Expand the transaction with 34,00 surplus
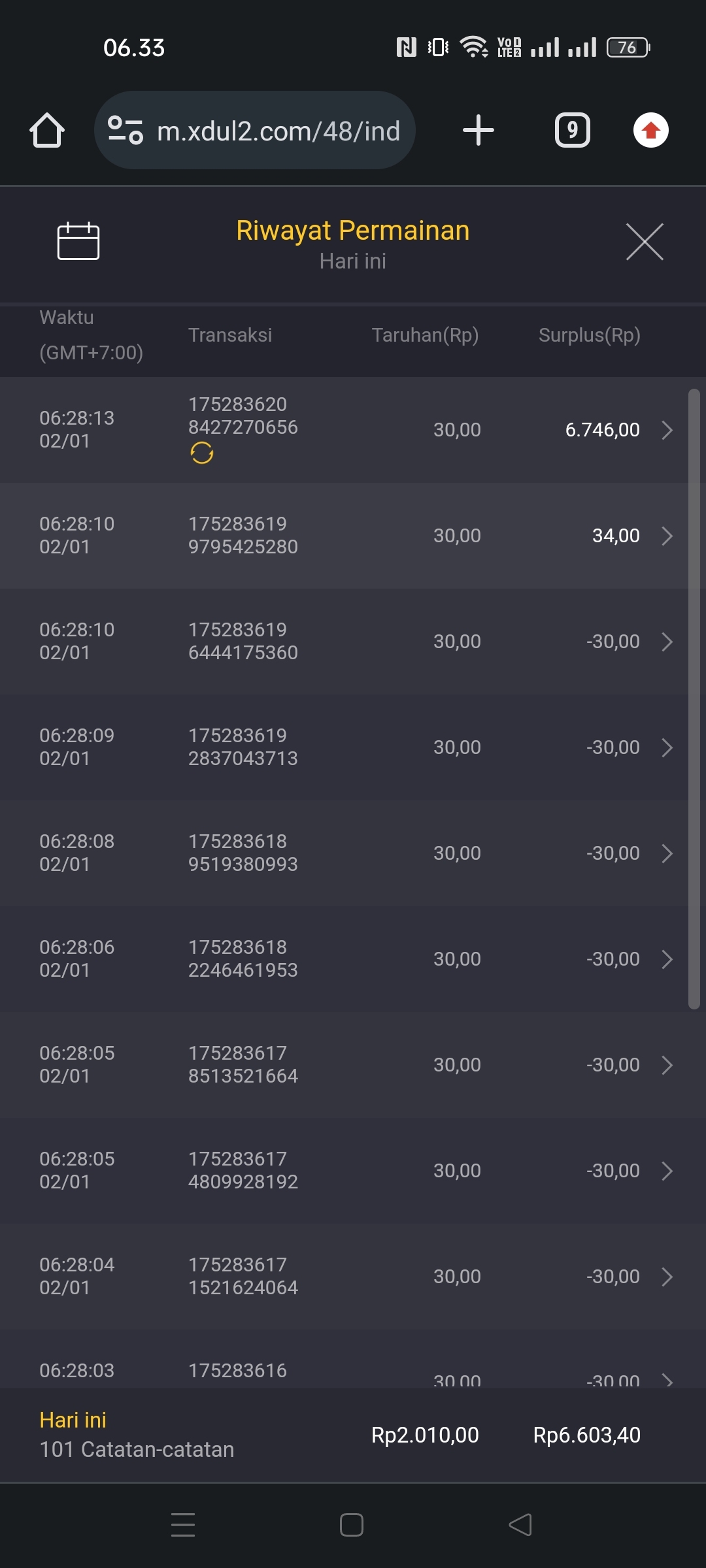Image resolution: width=706 pixels, height=1568 pixels. (667, 536)
